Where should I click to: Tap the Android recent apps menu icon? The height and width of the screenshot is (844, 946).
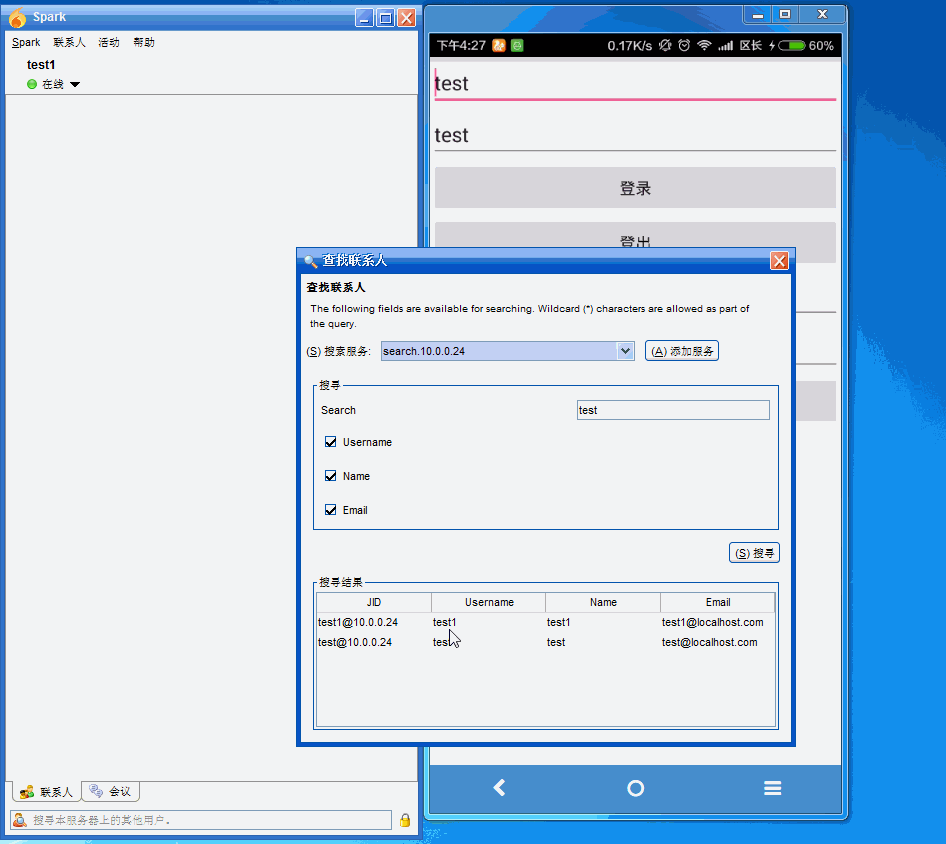(x=772, y=788)
